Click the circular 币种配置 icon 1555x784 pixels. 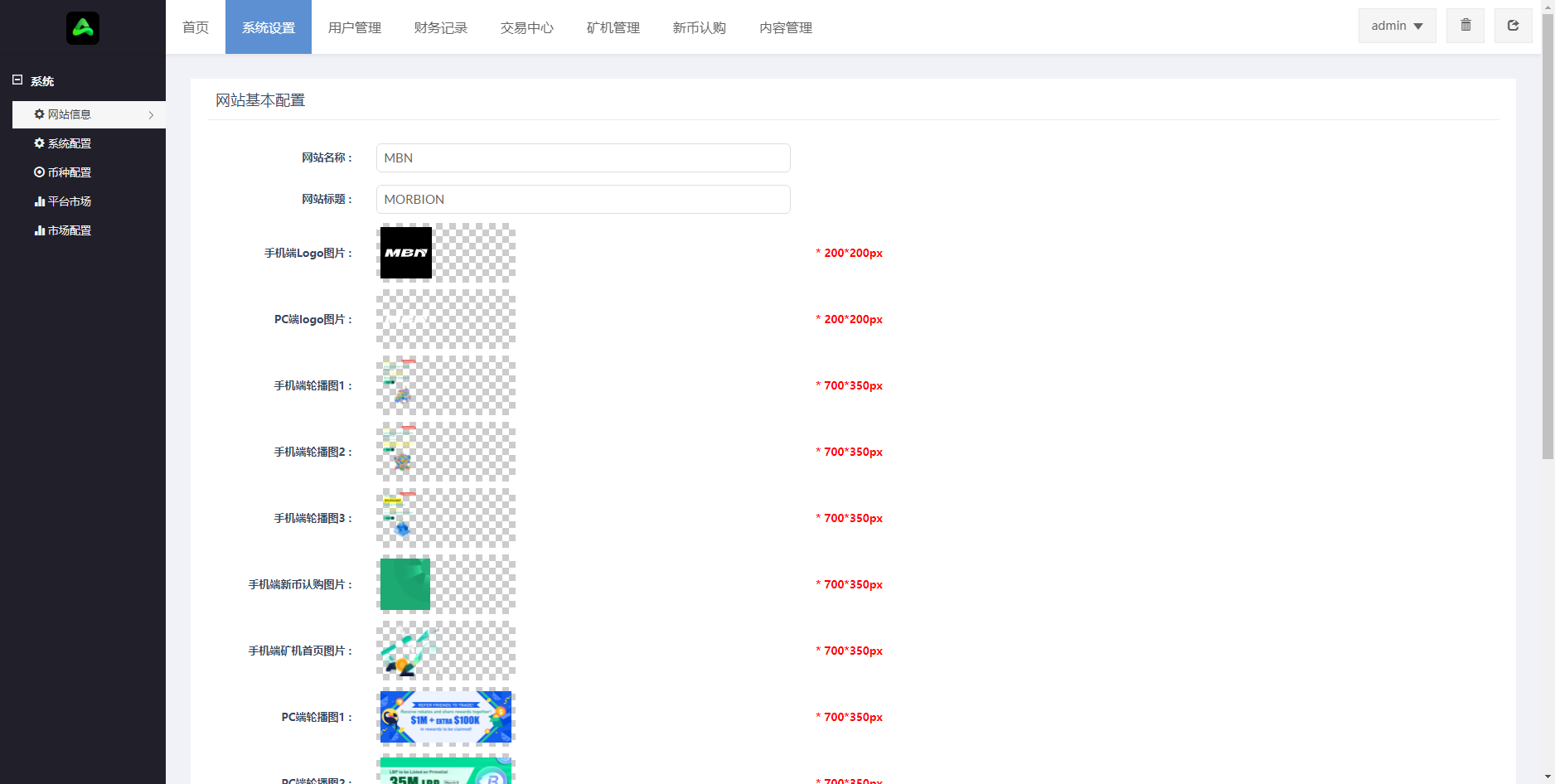click(39, 172)
